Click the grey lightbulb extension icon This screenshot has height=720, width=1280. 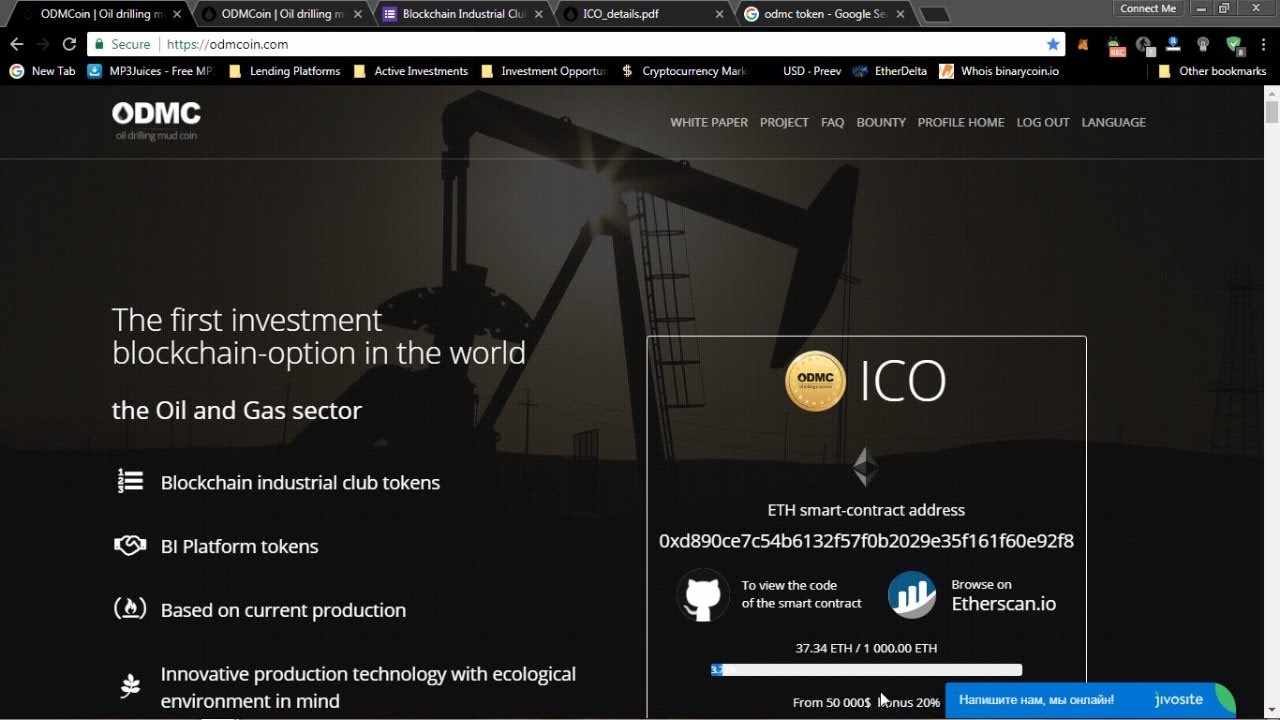[x=1204, y=45]
